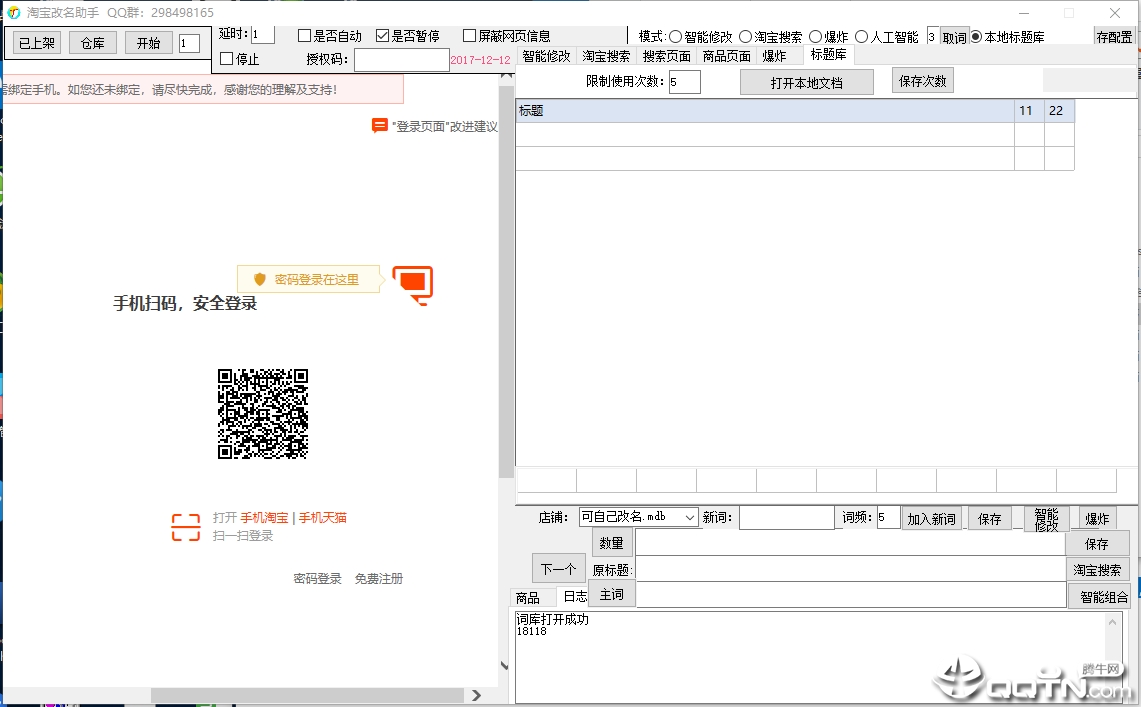Click the "登录页面"改进建议 link

pyautogui.click(x=445, y=127)
